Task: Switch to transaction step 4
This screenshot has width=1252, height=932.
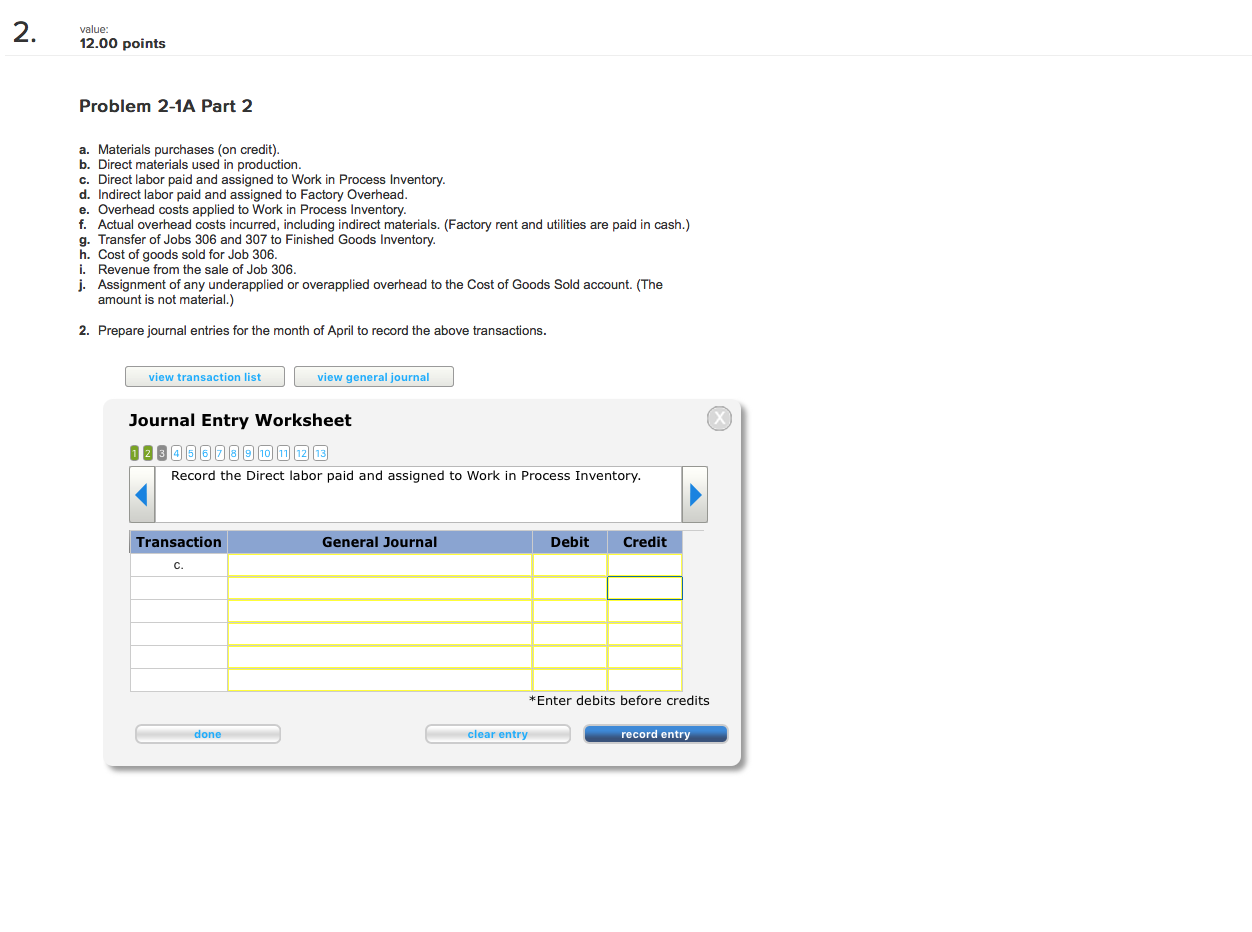Action: (176, 453)
